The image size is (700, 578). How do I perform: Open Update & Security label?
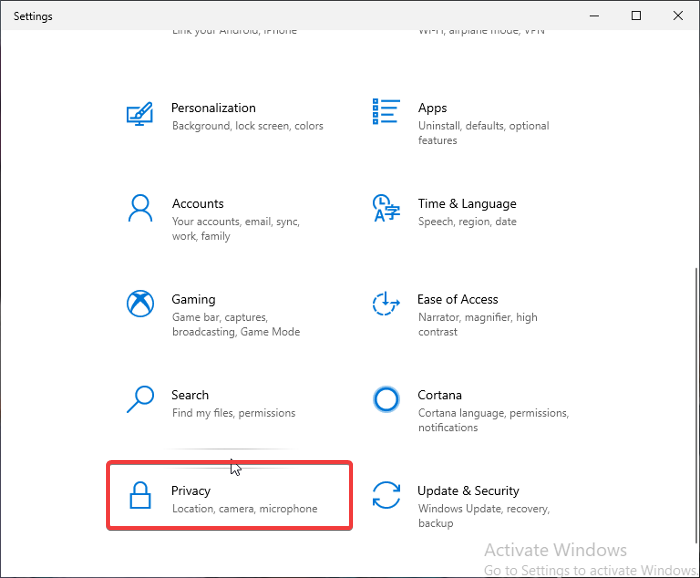pos(468,491)
